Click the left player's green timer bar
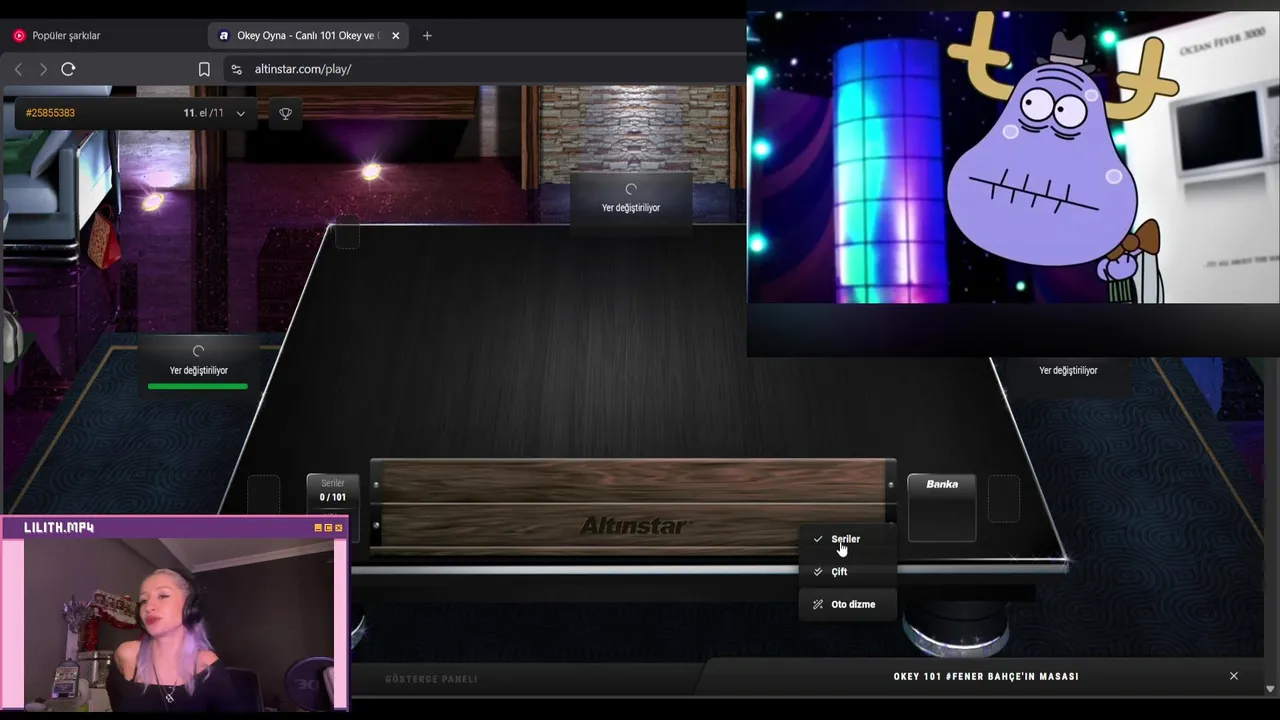Image resolution: width=1280 pixels, height=720 pixels. 197,386
